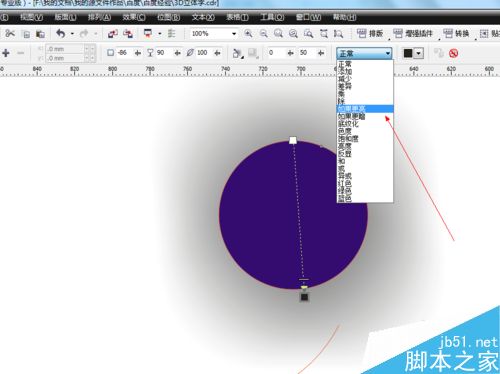The width and height of the screenshot is (500, 374).
Task: Open the shadow color picker dropdown arrow
Action: 419,53
